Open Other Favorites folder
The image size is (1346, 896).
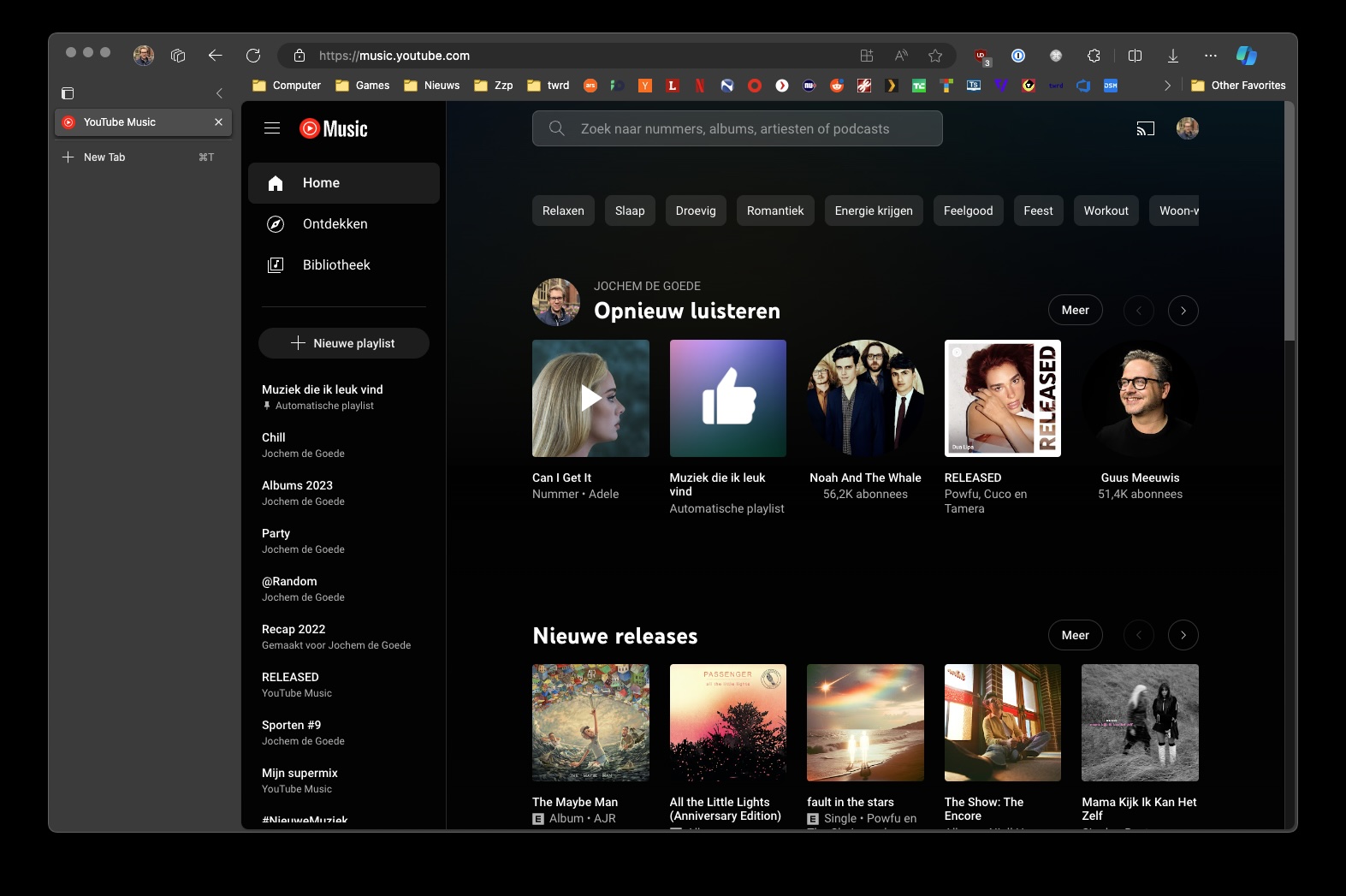(x=1238, y=86)
